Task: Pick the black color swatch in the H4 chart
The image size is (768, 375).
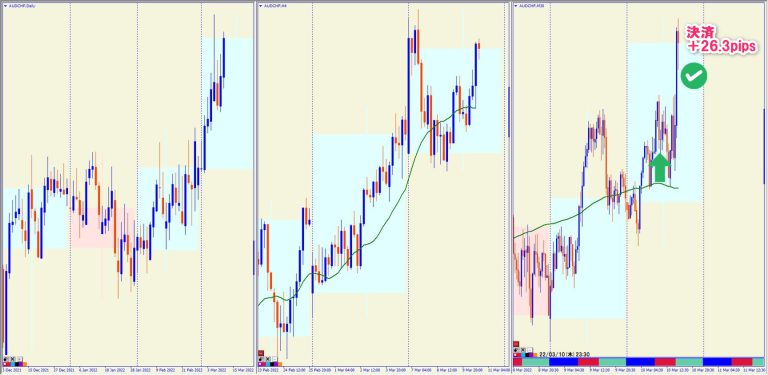Action: click(272, 364)
